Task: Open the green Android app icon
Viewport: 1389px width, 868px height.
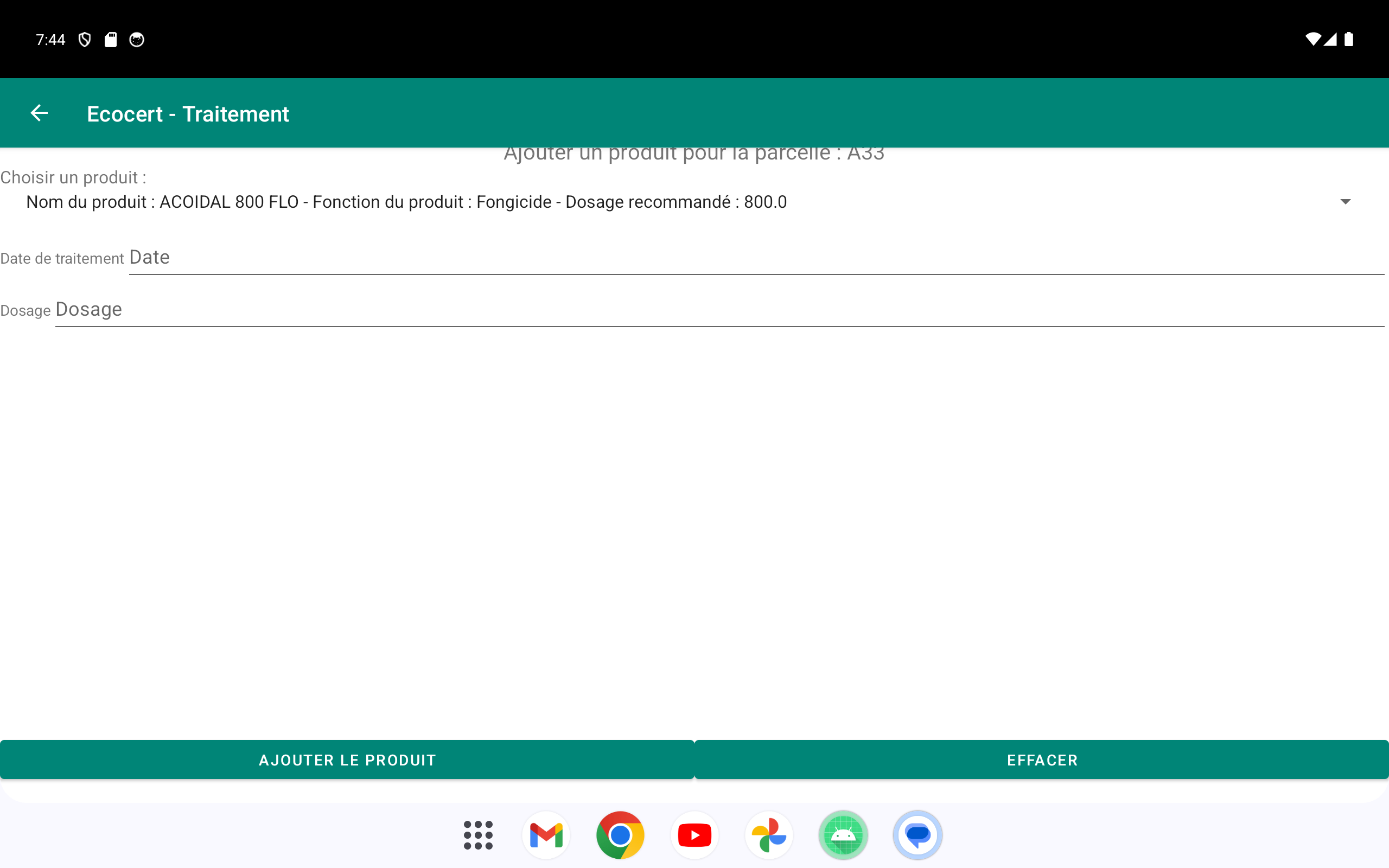Action: pyautogui.click(x=843, y=835)
